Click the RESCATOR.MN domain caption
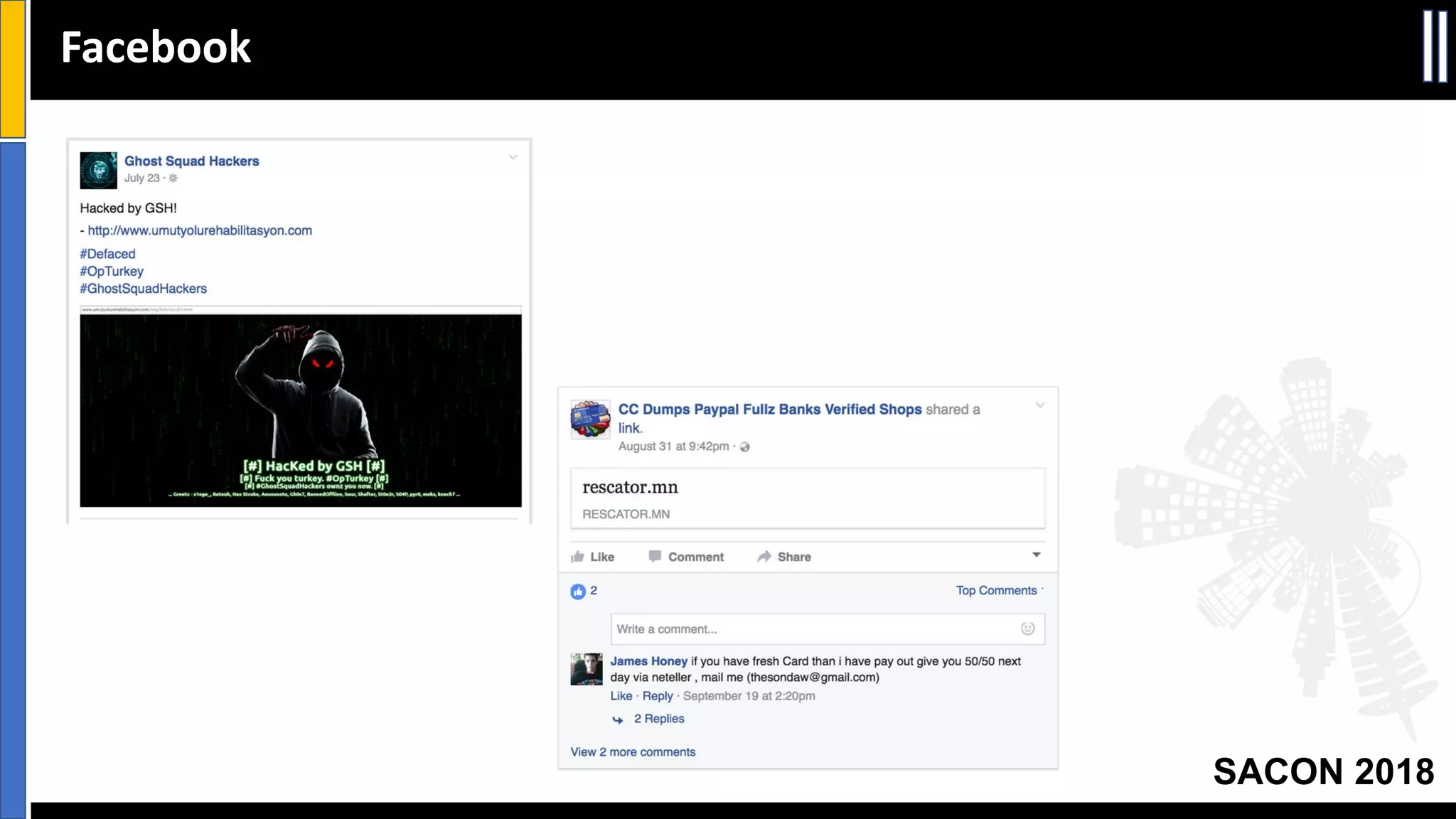This screenshot has width=1456, height=819. click(626, 514)
